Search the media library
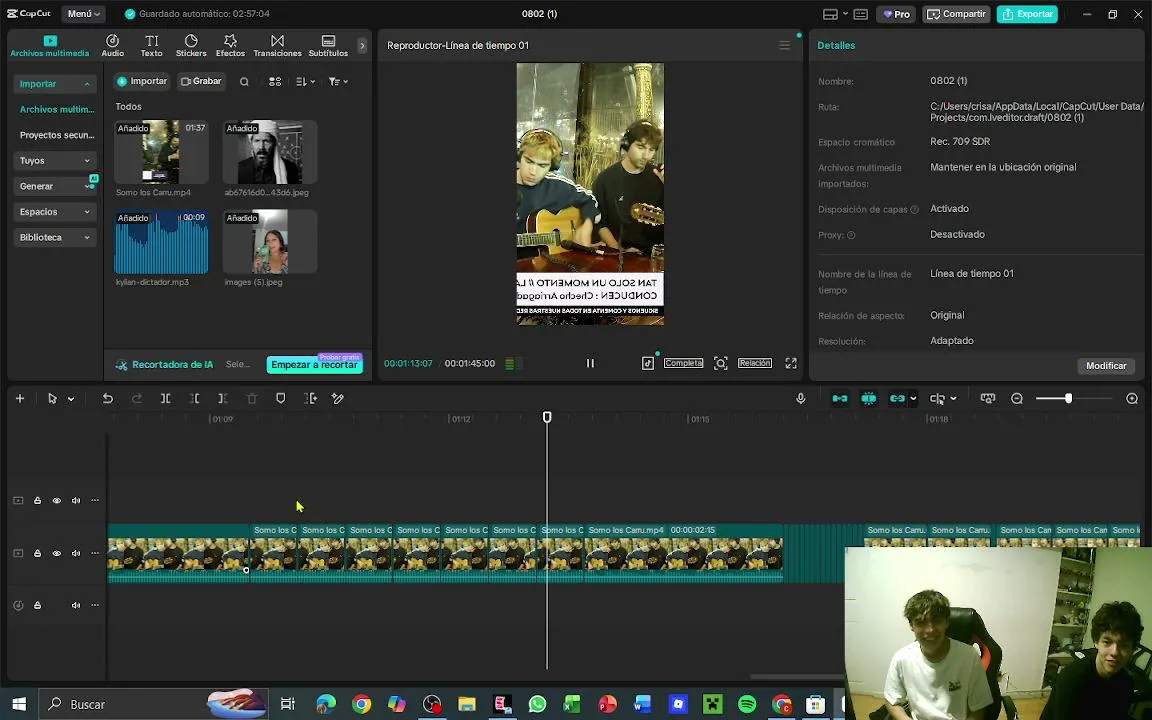The width and height of the screenshot is (1152, 720). 244,82
